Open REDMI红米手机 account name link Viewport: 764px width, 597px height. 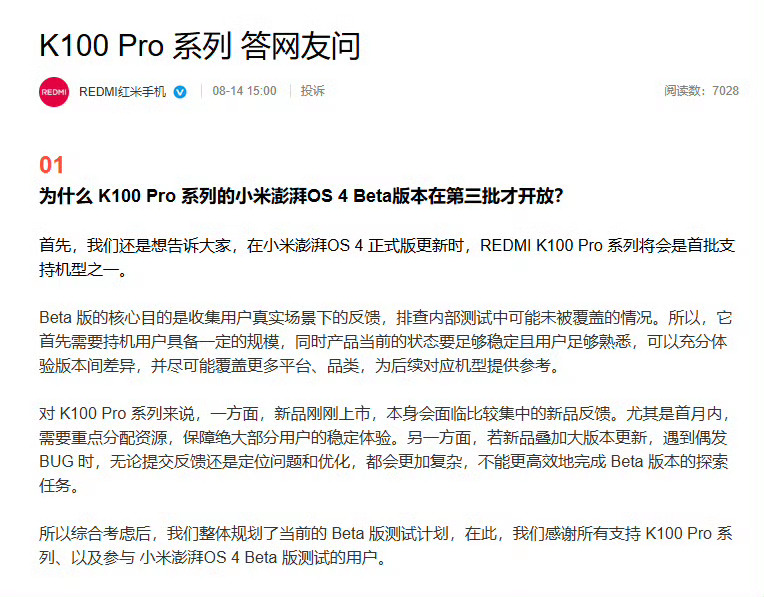point(122,92)
